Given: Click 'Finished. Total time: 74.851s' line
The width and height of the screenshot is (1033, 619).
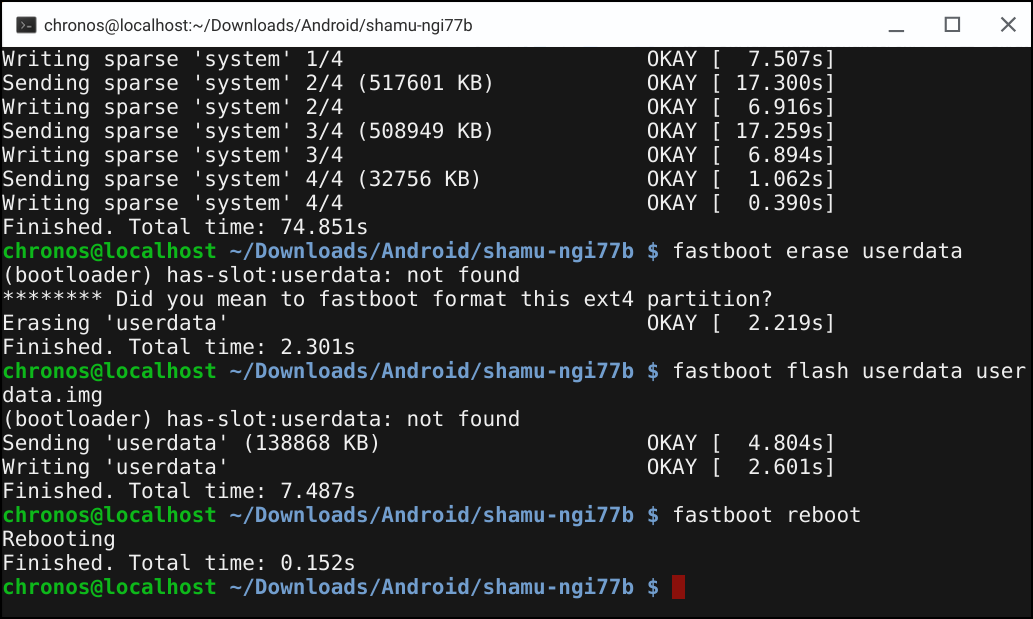Looking at the screenshot, I should [x=185, y=227].
